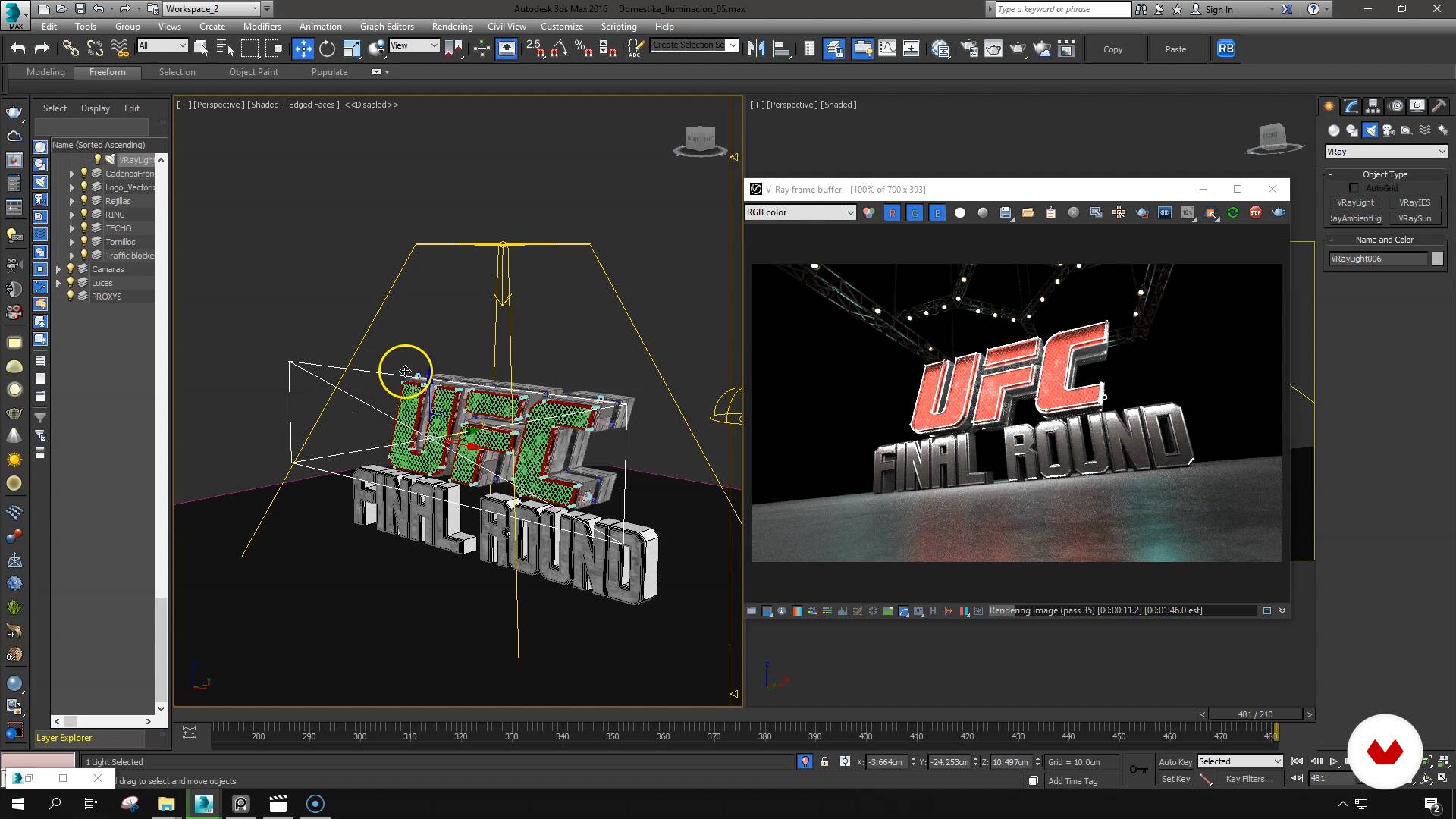Click the Mirror tool icon

click(x=756, y=49)
